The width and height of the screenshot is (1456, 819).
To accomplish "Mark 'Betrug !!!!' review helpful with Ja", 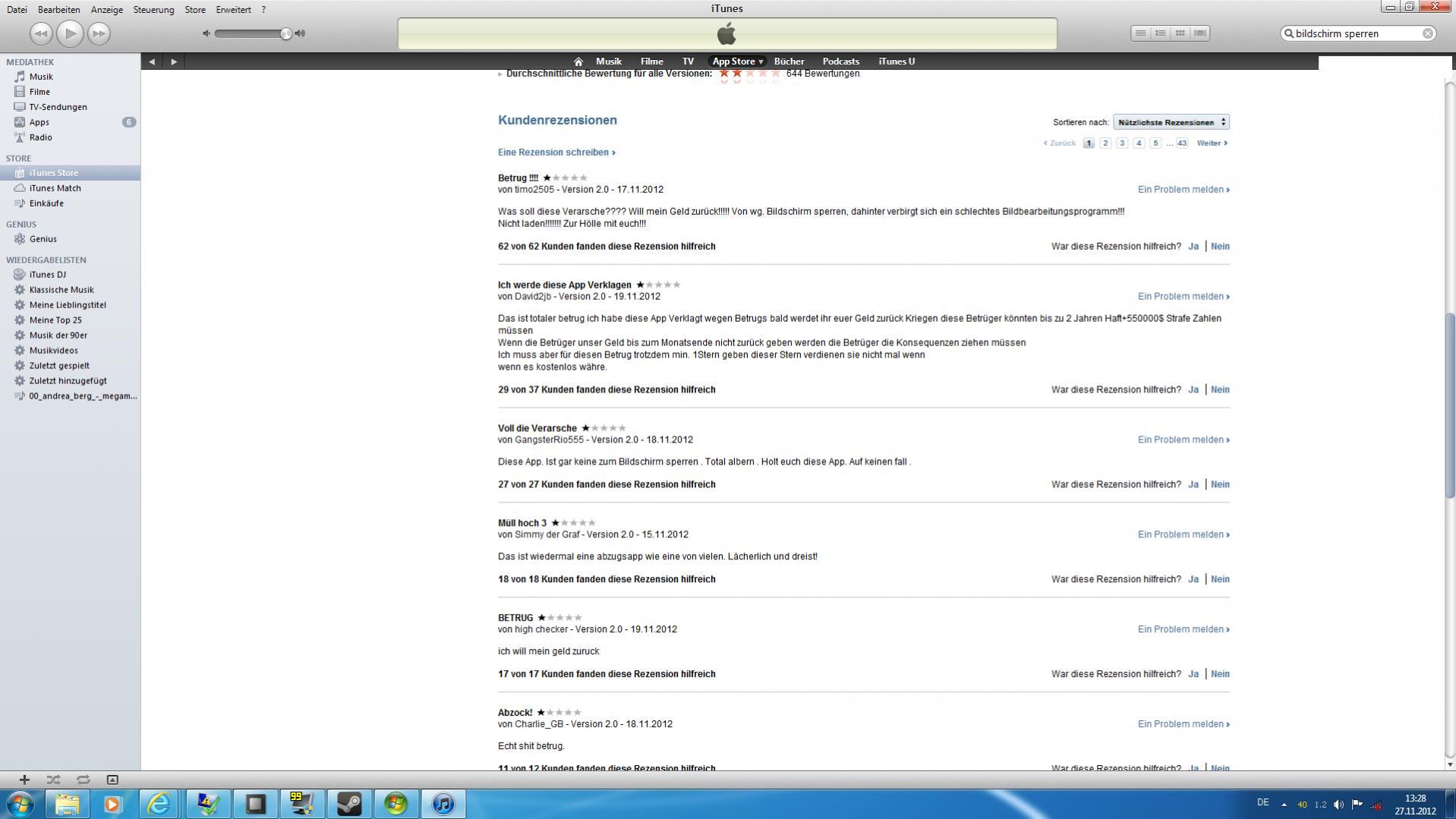I will 1193,247.
